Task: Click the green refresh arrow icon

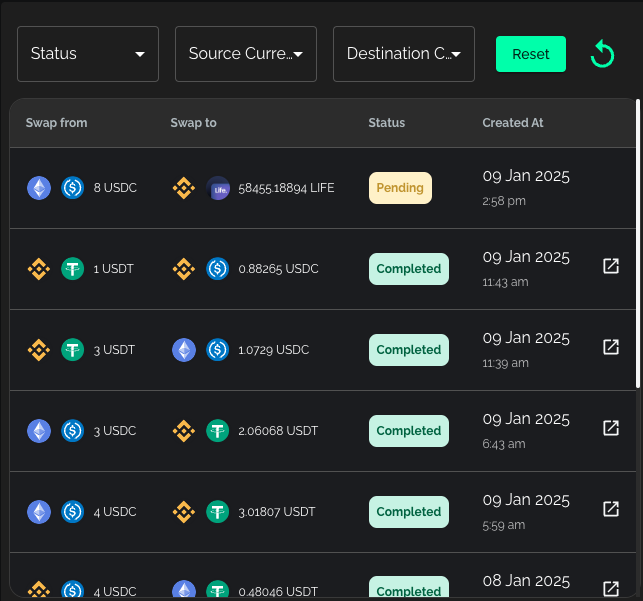Action: tap(602, 54)
